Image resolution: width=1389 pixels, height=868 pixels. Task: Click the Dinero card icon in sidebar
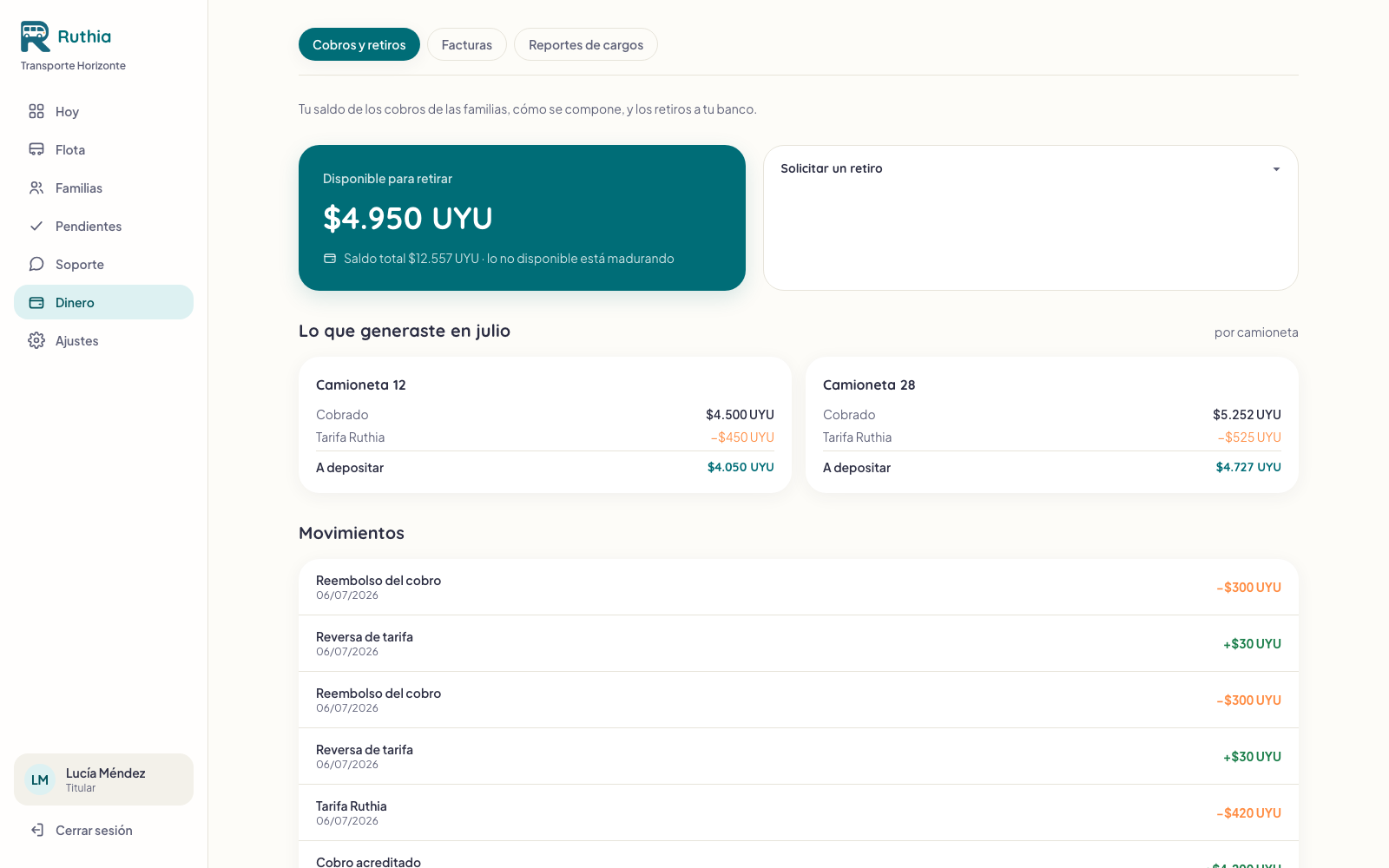coord(36,302)
